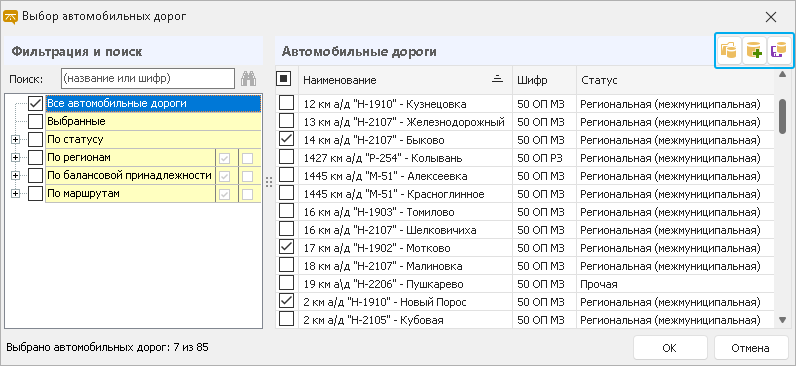Image resolution: width=796 pixels, height=366 pixels.
Task: Expand the По регионам tree node
Action: (x=15, y=158)
